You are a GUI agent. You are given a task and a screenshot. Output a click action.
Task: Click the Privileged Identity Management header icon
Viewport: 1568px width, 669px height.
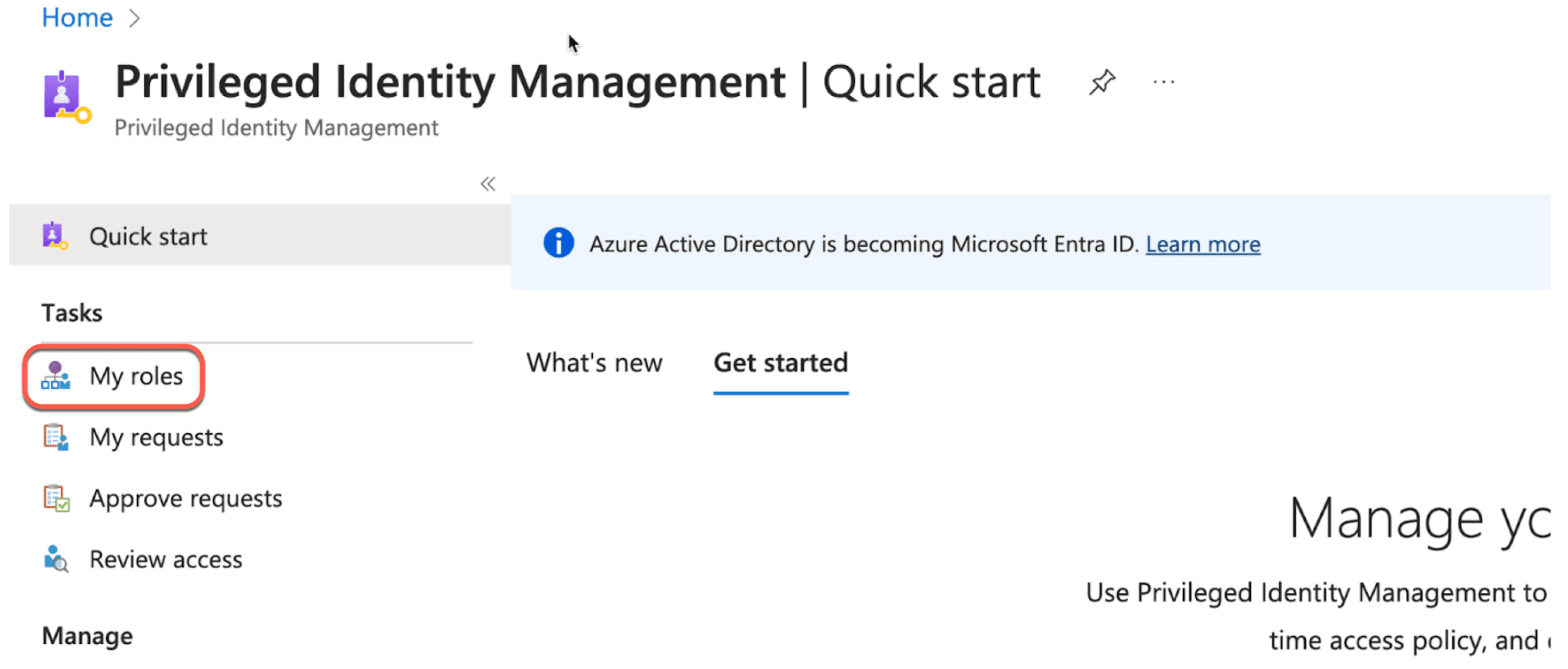tap(67, 98)
